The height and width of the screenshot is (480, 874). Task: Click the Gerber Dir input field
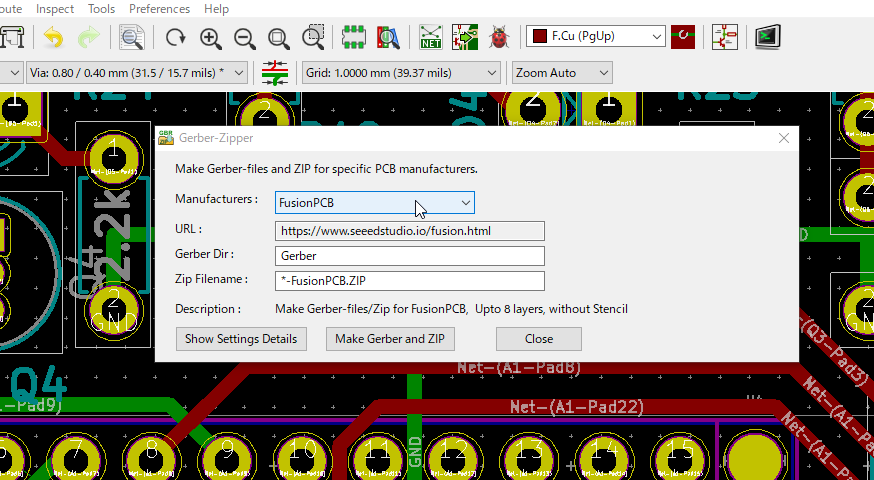coord(410,256)
